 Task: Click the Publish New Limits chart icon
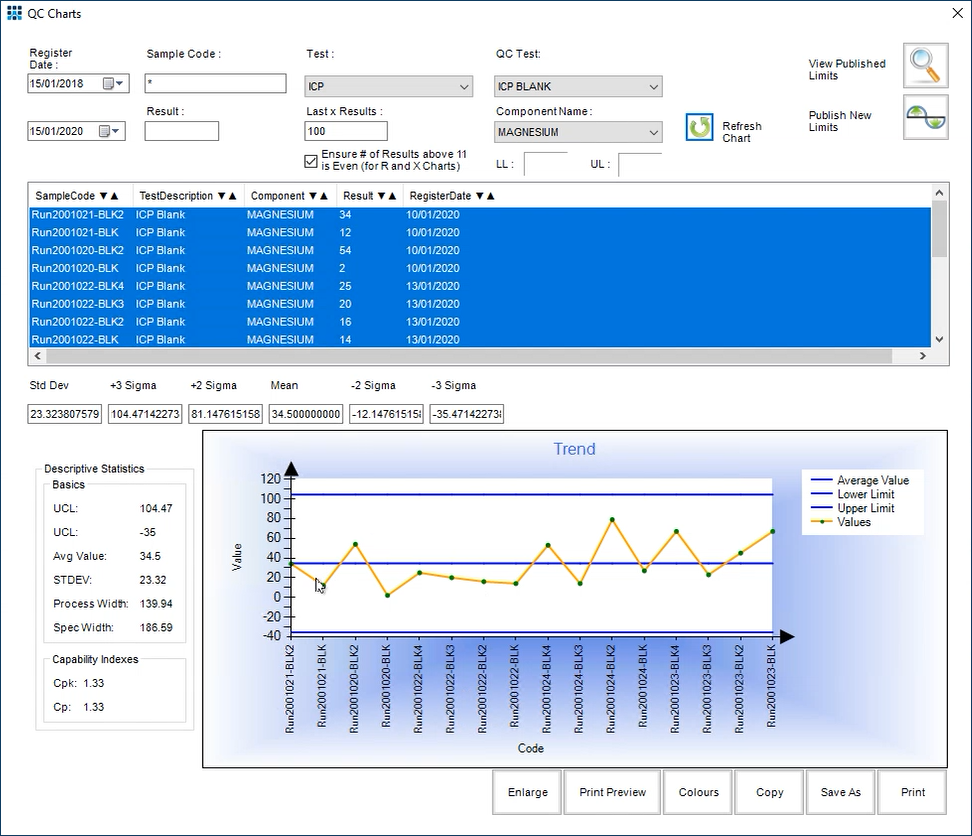coord(924,117)
